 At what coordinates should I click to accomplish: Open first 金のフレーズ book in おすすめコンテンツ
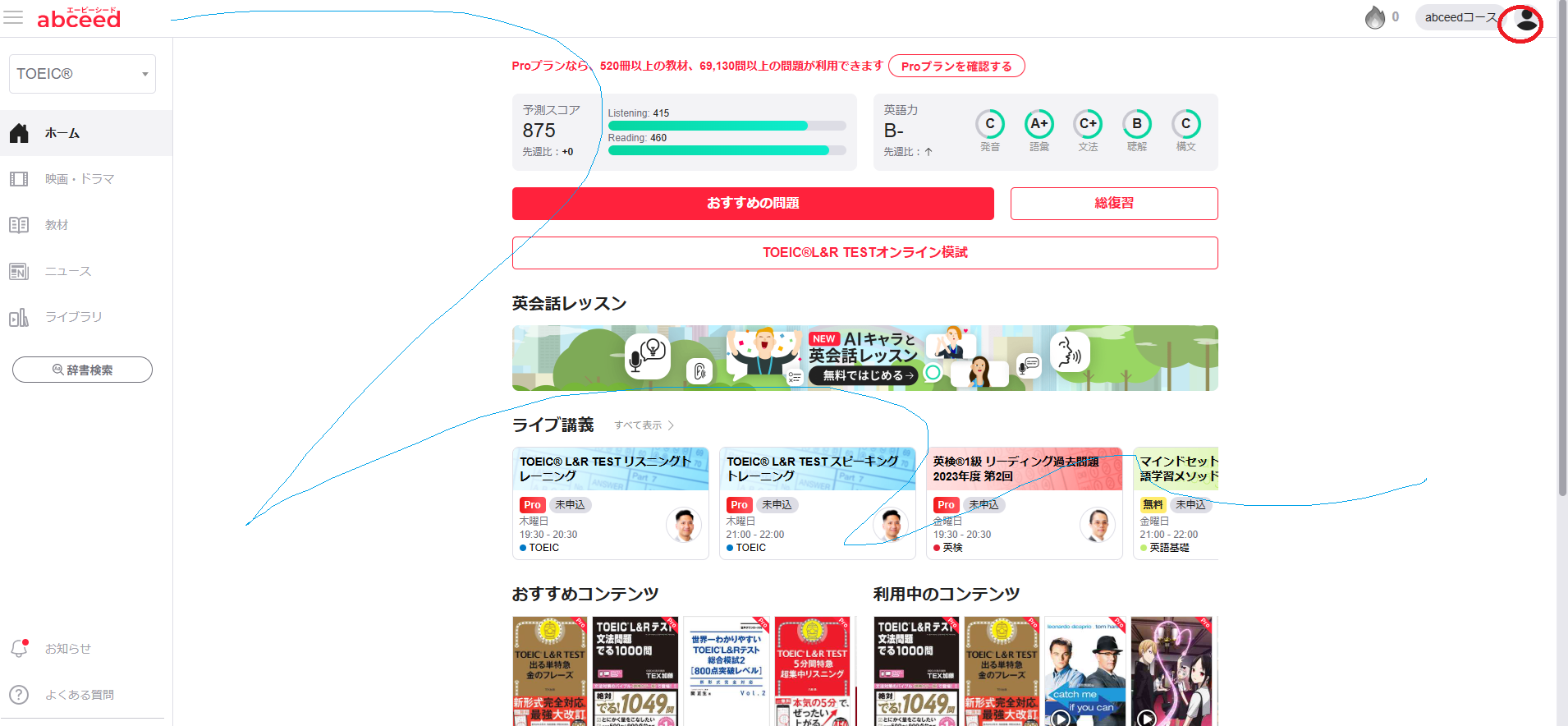click(550, 671)
